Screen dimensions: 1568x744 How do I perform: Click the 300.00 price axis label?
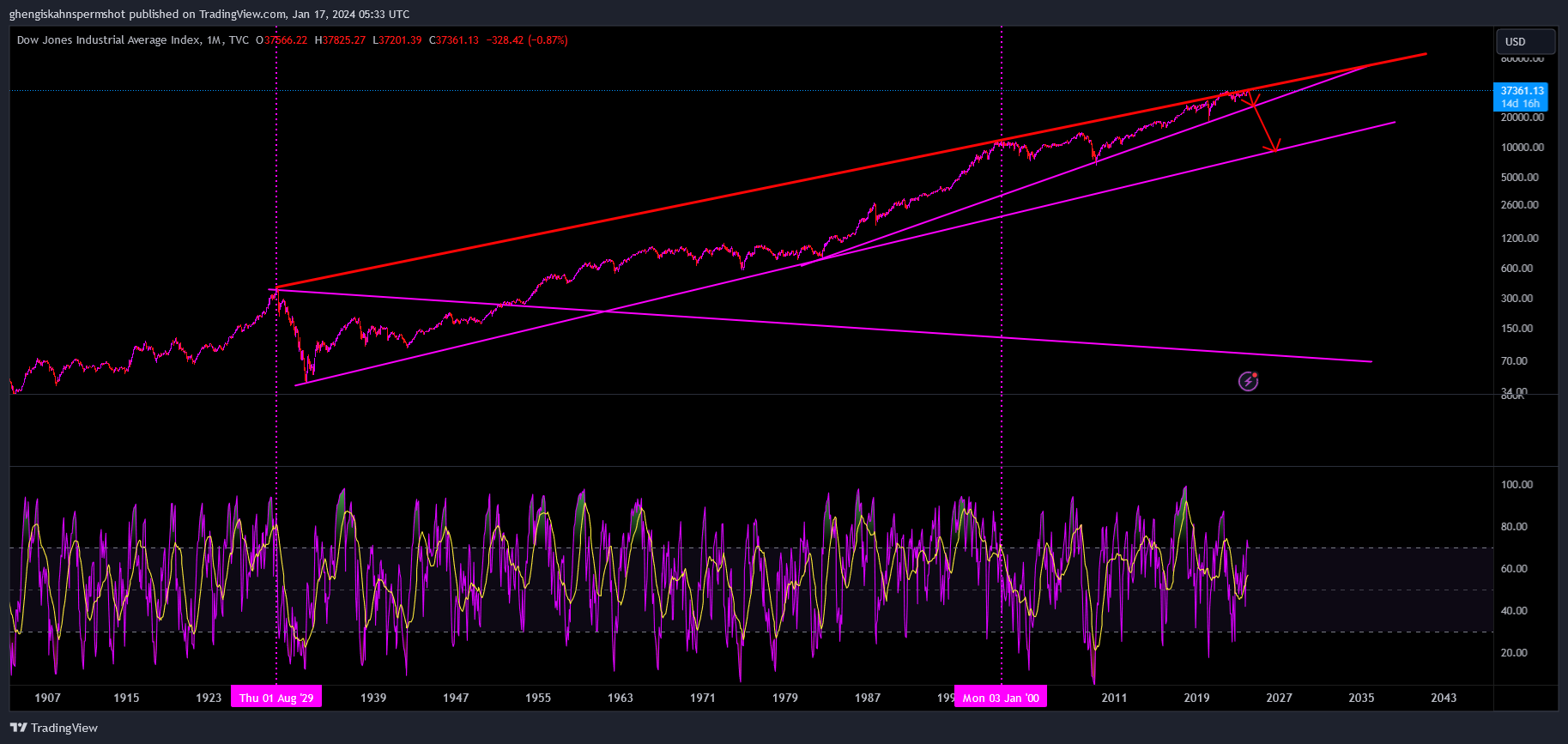(x=1517, y=298)
